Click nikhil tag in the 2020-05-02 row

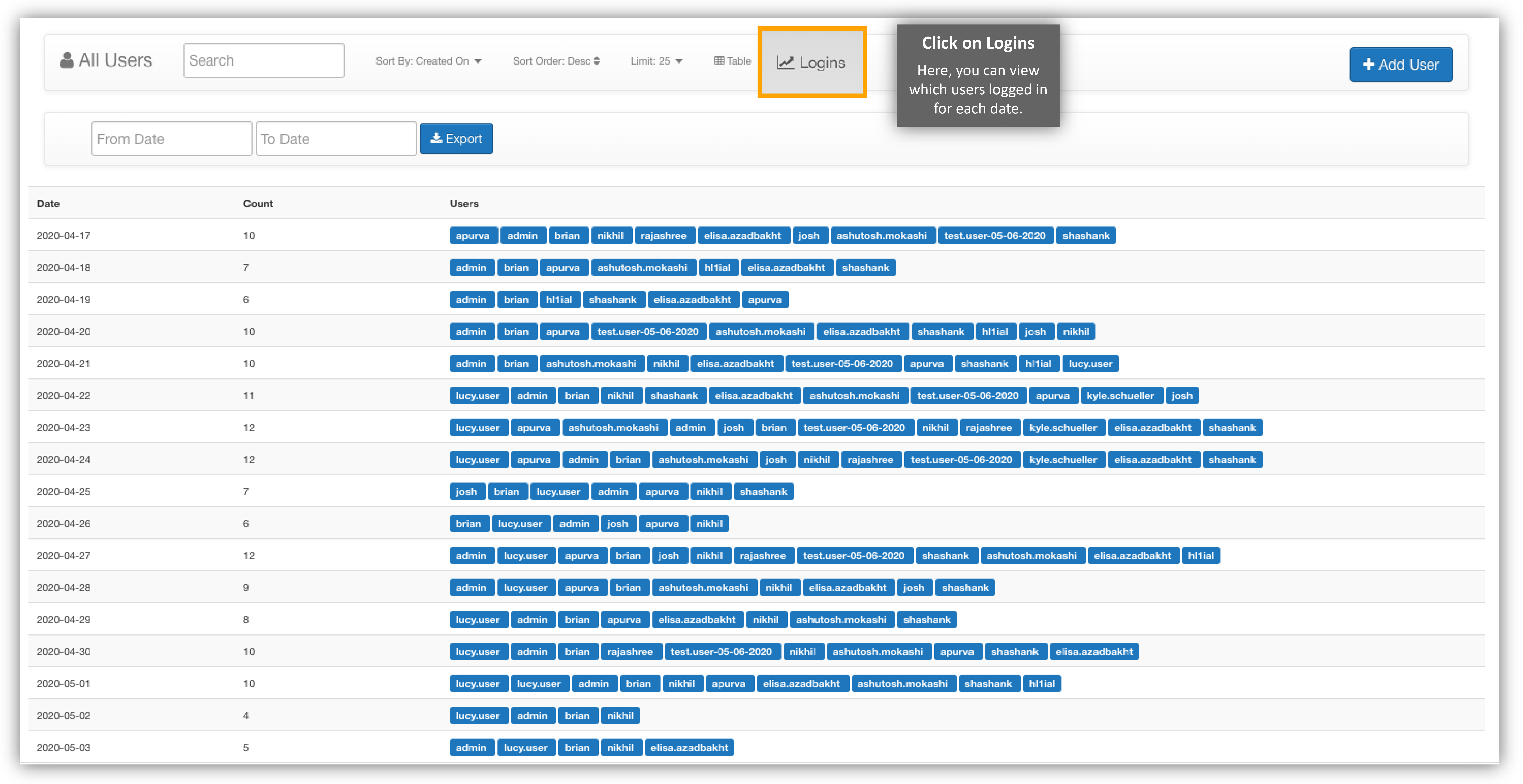[620, 715]
